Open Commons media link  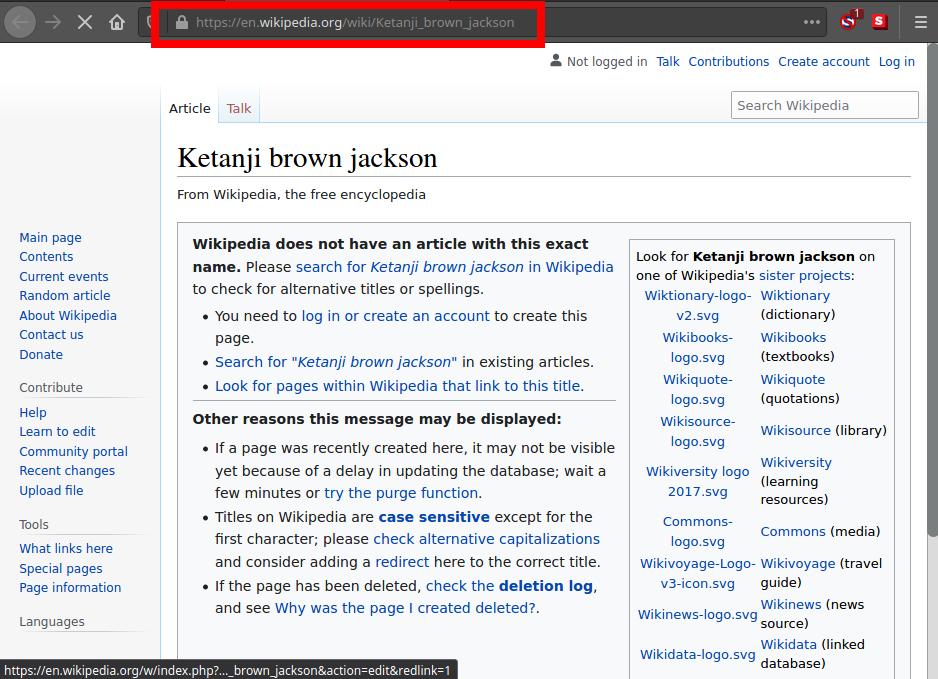pyautogui.click(x=793, y=531)
